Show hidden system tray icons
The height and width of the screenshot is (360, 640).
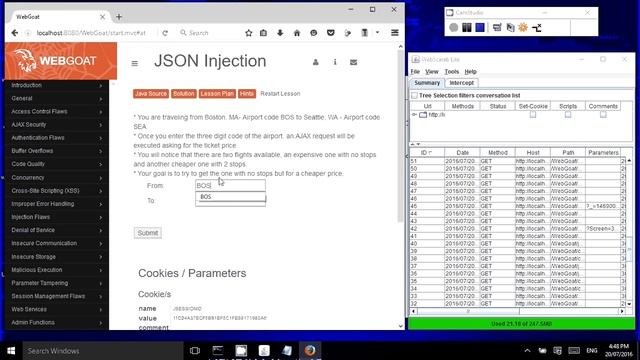pyautogui.click(x=527, y=351)
